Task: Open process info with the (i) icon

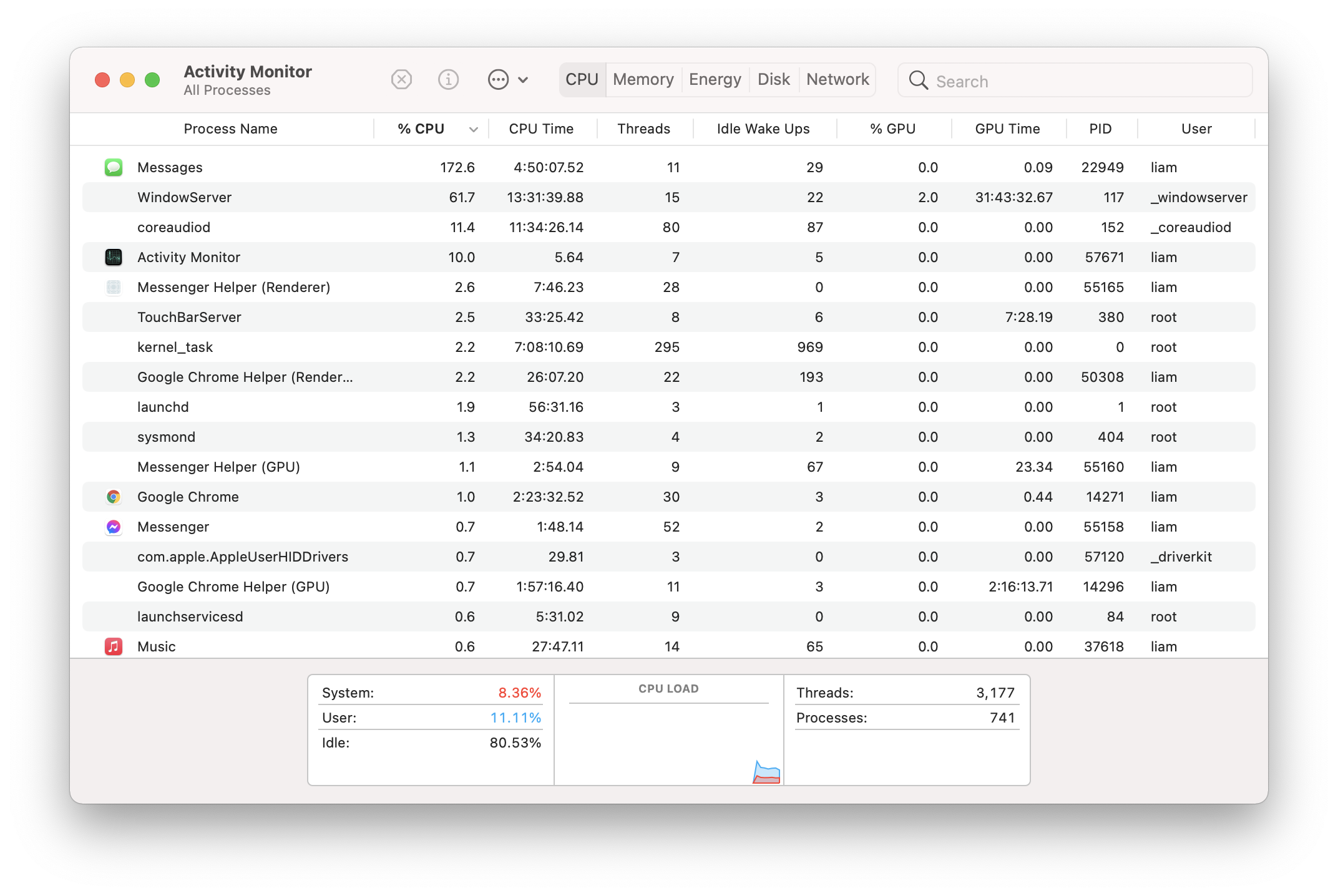Action: (x=448, y=80)
